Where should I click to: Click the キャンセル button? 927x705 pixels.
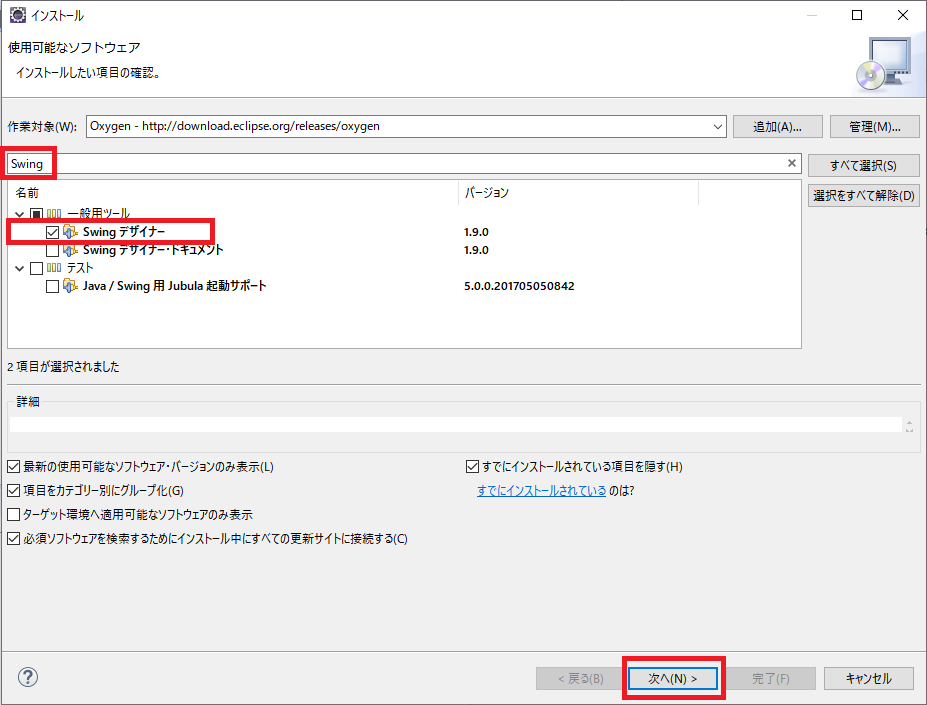pos(868,678)
